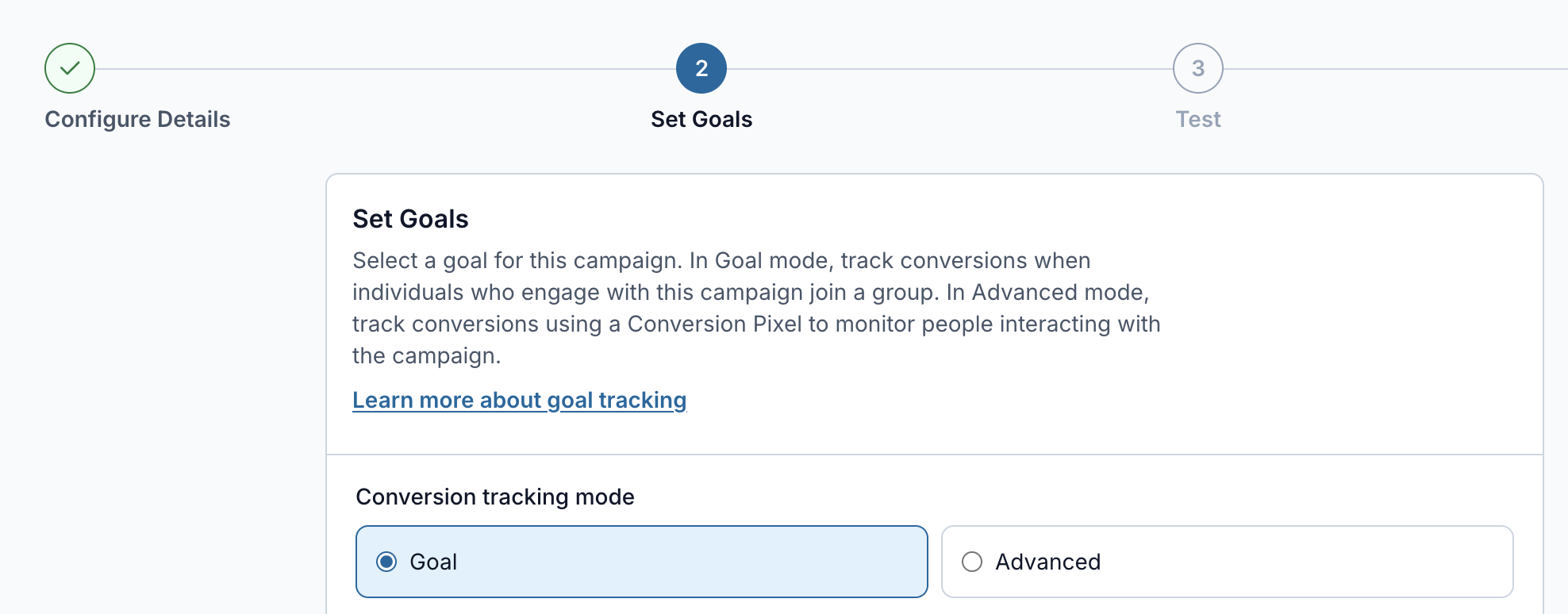Click progress line between steps one and two
The height and width of the screenshot is (614, 1568).
point(386,69)
